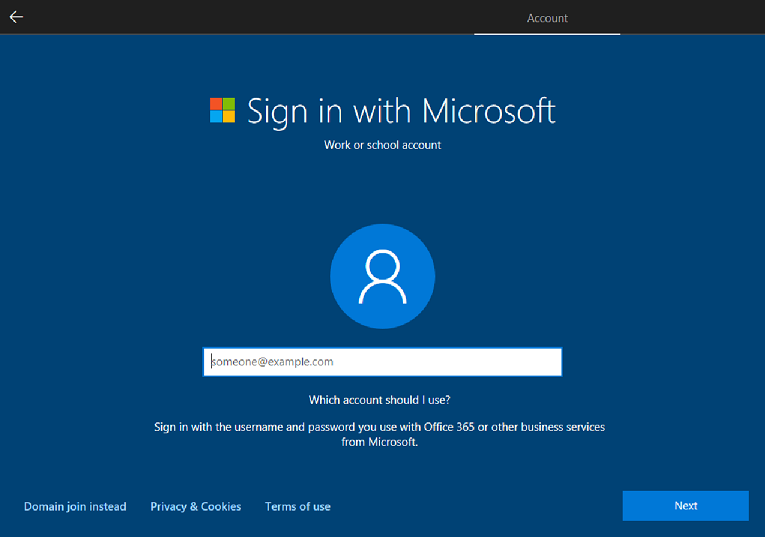Click the Microsoft four-color logo

[222, 110]
